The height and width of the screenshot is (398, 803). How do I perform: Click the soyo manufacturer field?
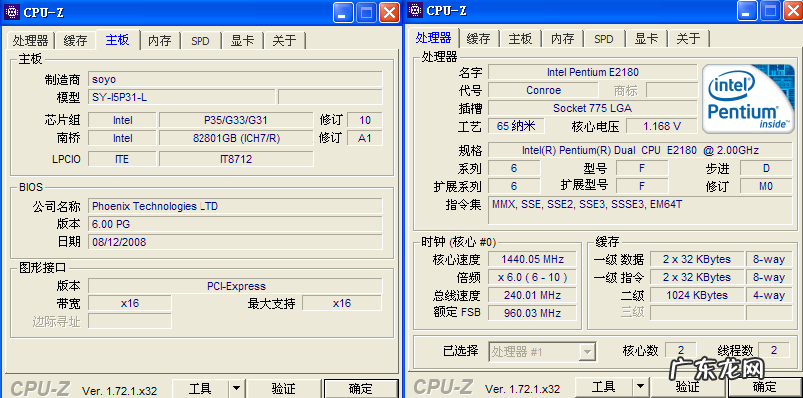click(235, 79)
